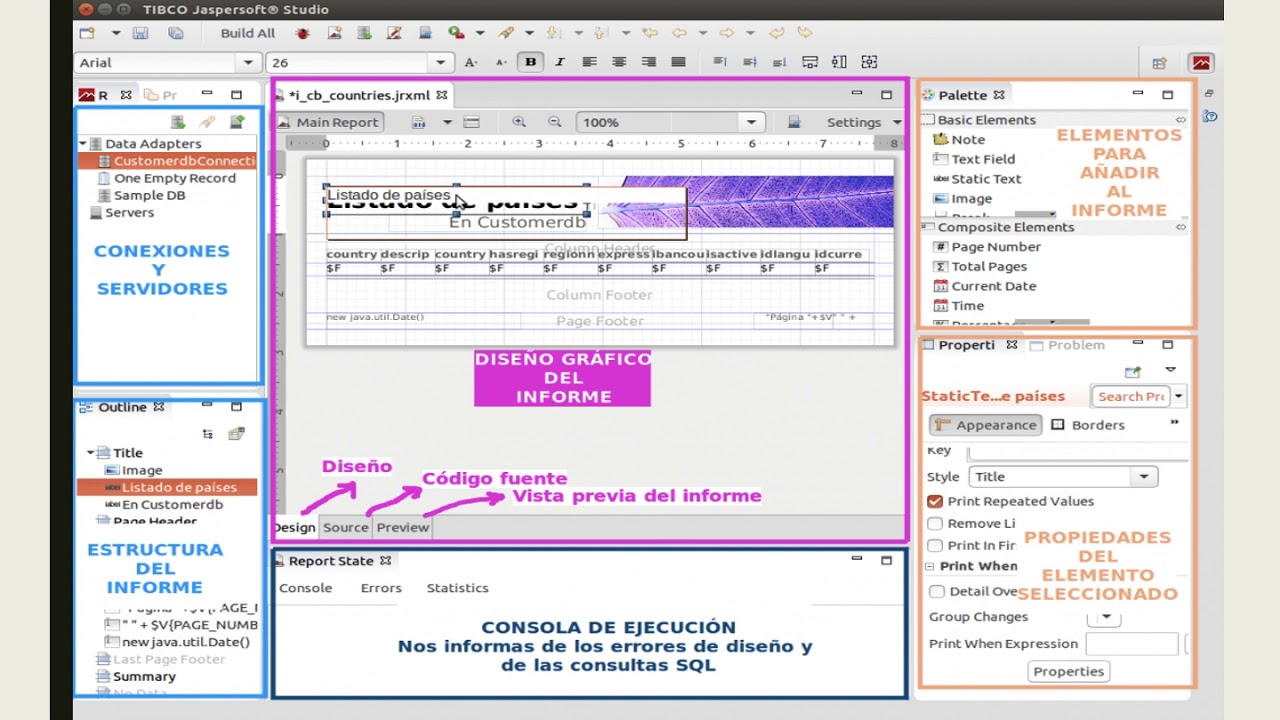Select Servers in repository tree
The image size is (1280, 720).
pos(122,212)
